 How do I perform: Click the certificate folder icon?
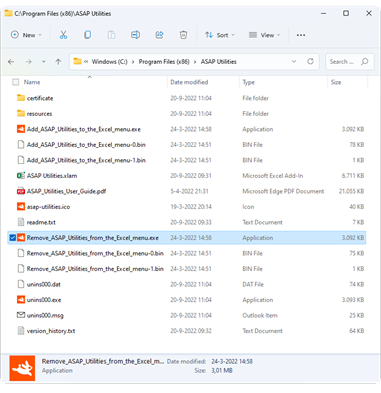coord(21,98)
